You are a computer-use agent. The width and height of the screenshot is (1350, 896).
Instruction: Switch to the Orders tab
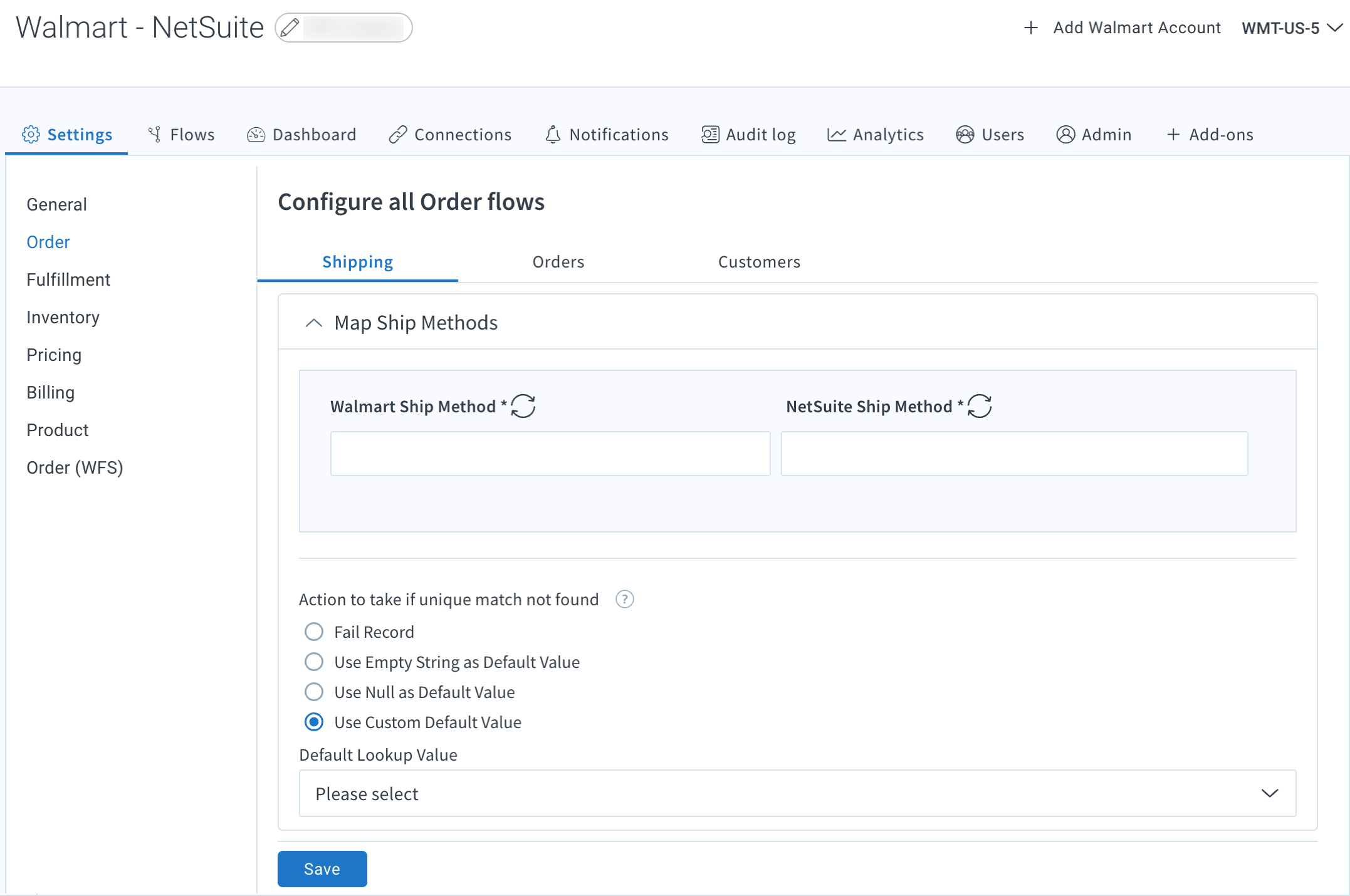(558, 262)
